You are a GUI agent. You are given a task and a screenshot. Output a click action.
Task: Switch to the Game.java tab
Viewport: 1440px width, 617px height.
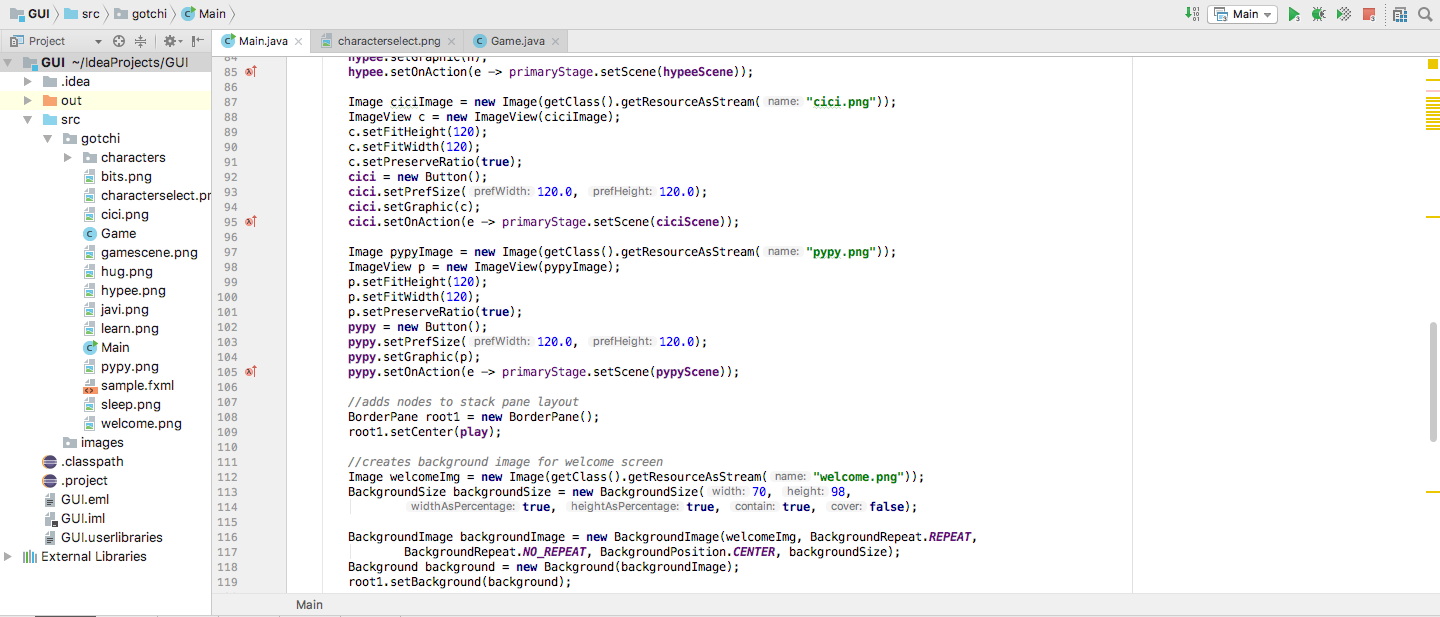point(517,41)
